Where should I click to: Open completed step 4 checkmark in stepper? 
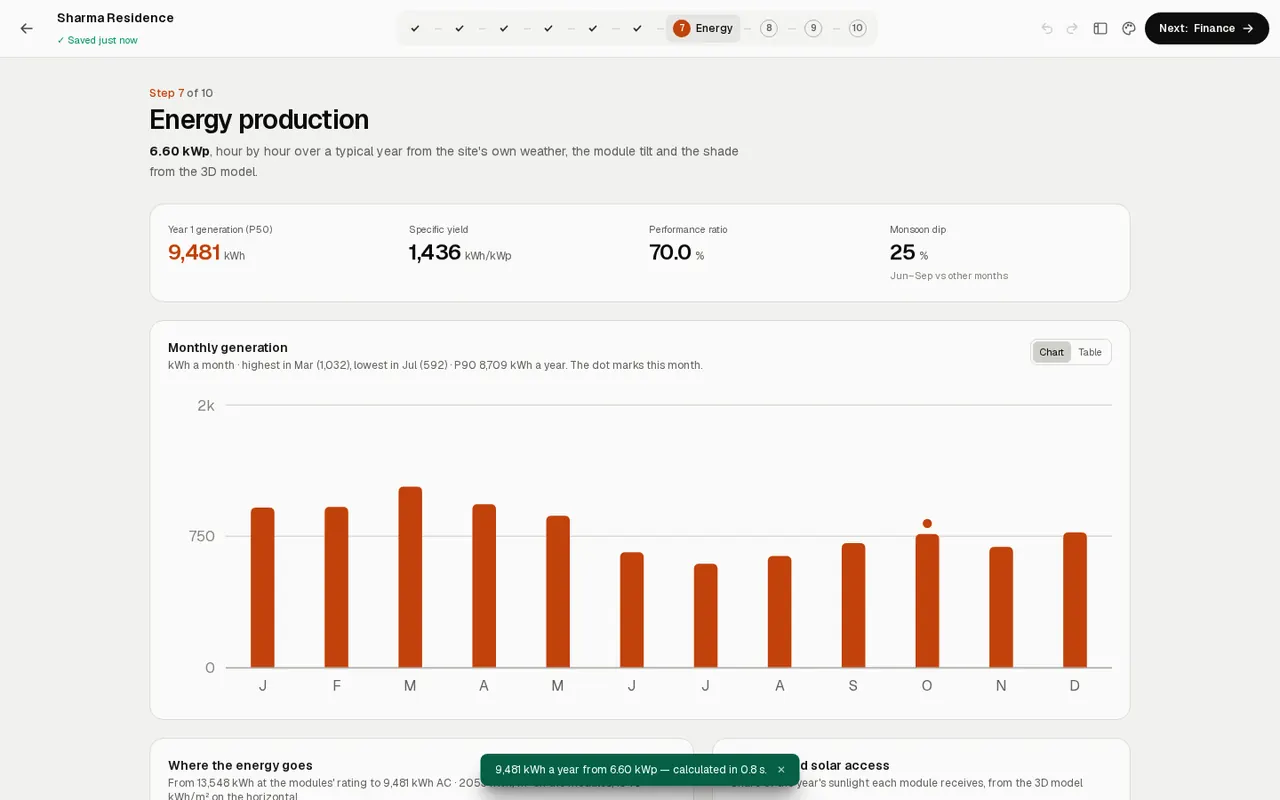pyautogui.click(x=548, y=28)
